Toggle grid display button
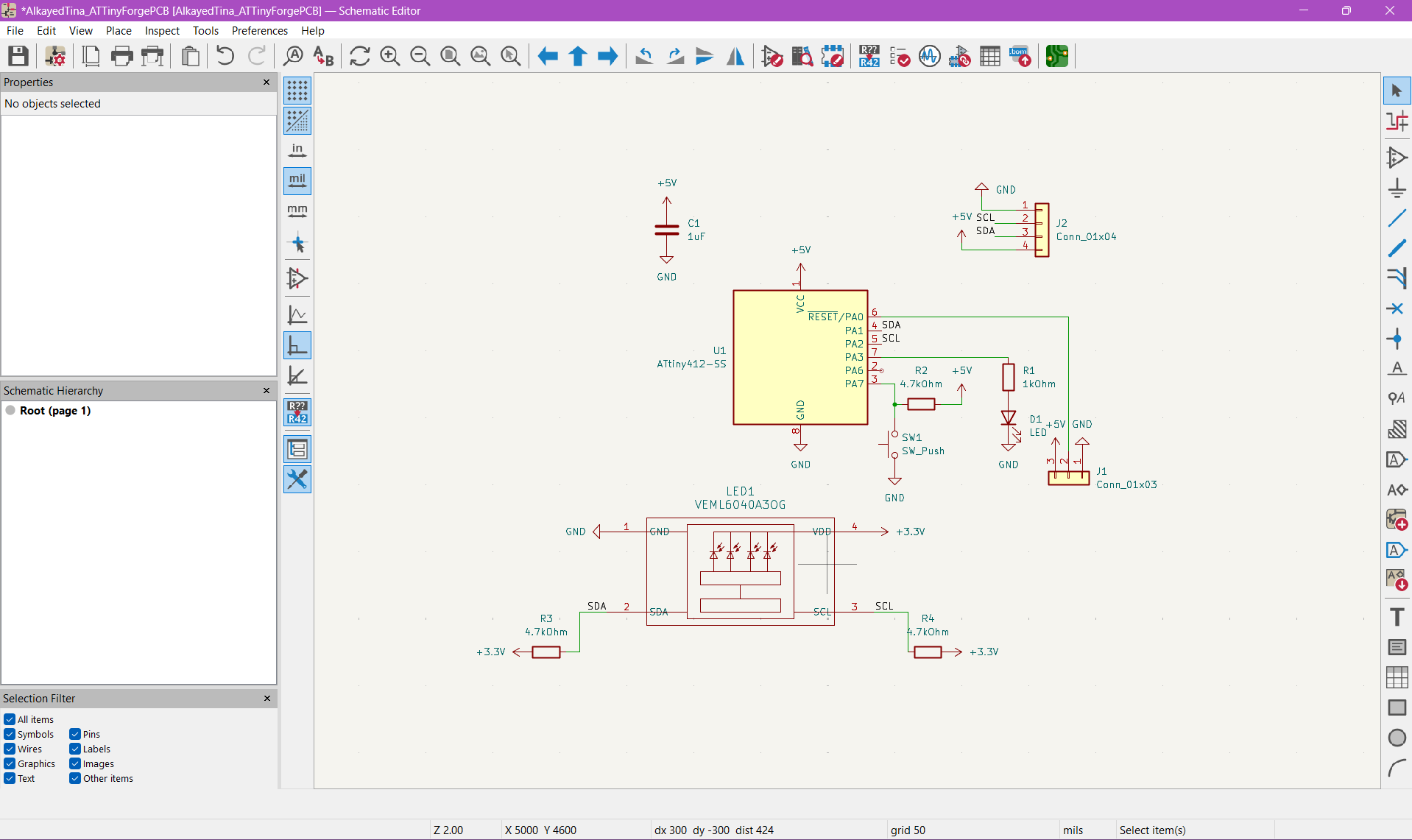The height and width of the screenshot is (840, 1412). (297, 91)
